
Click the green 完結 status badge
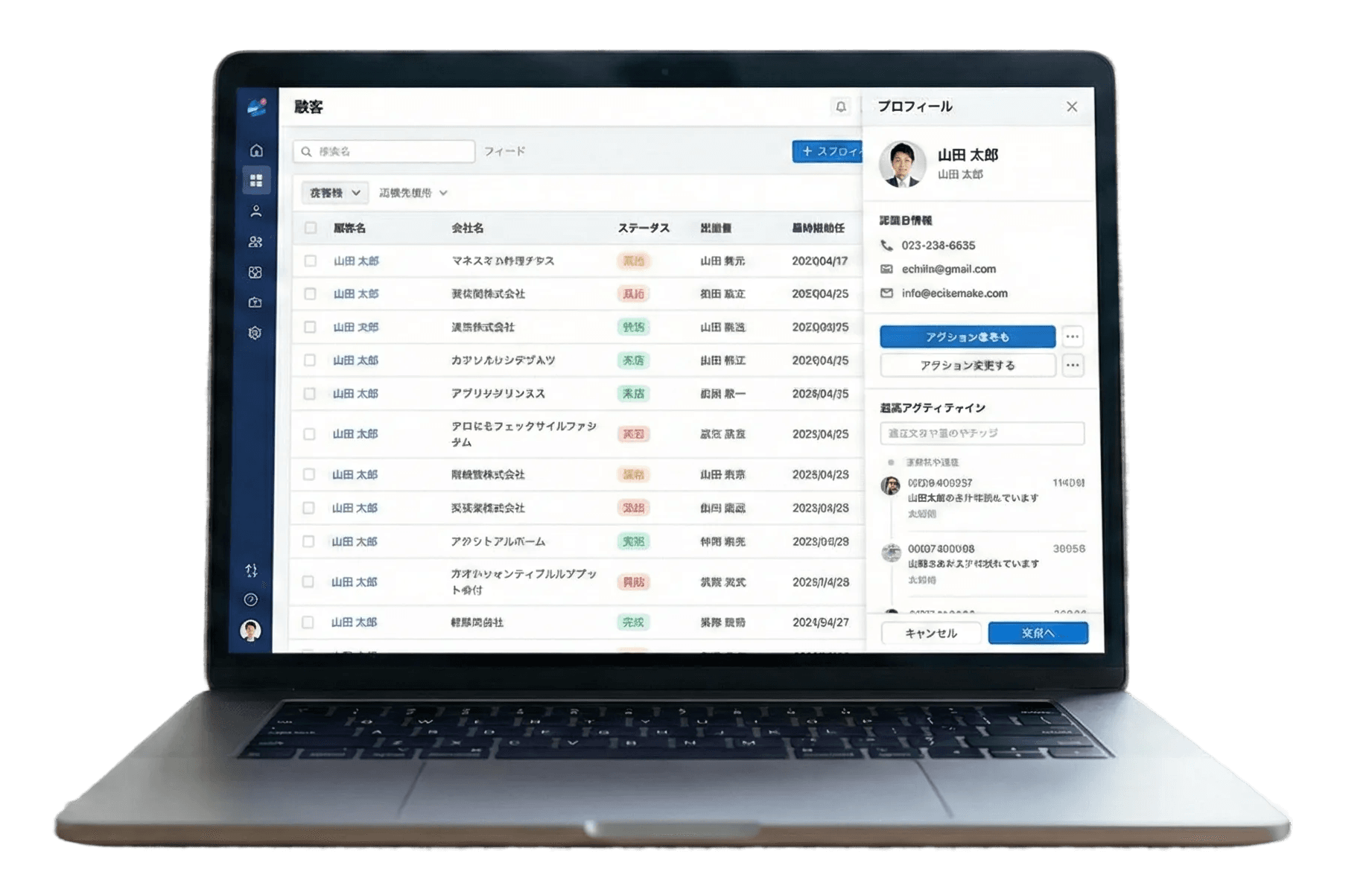[634, 622]
